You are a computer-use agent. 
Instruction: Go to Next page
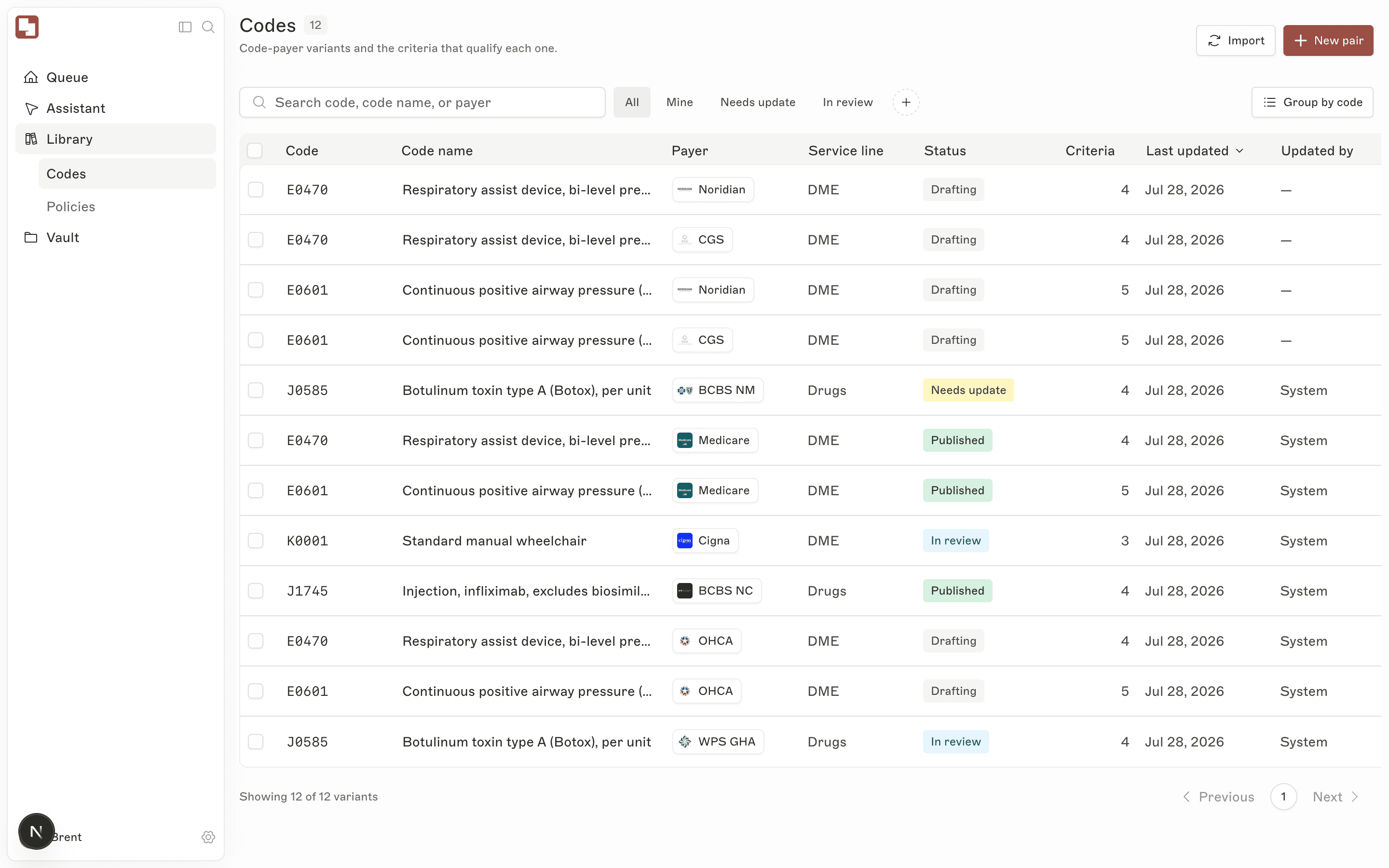1335,797
